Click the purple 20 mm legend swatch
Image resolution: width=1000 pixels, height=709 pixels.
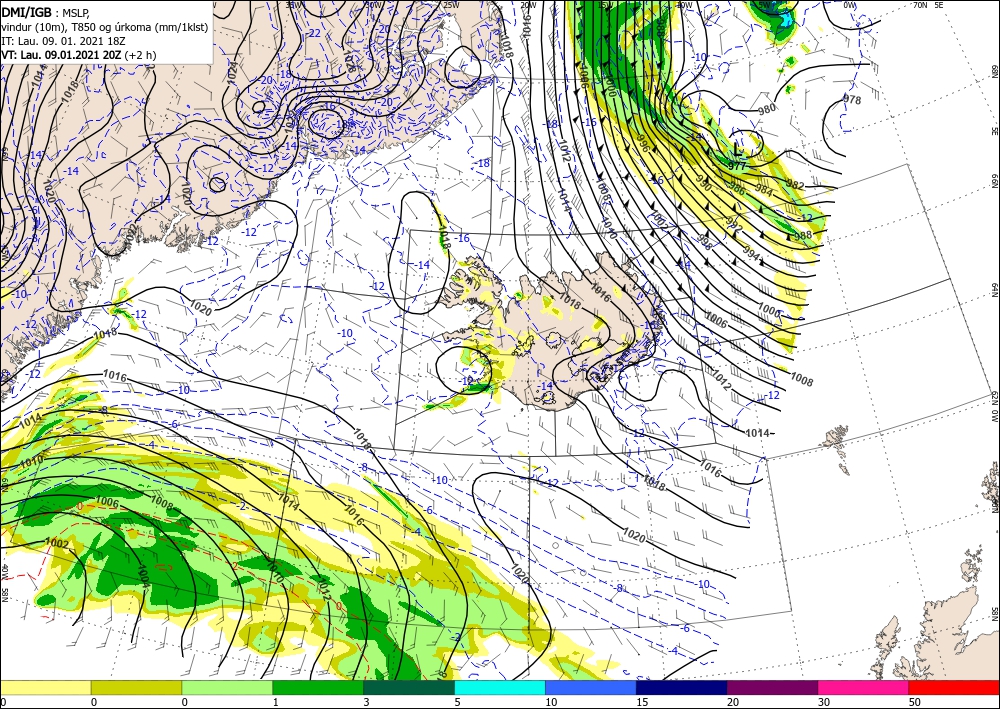pos(772,687)
